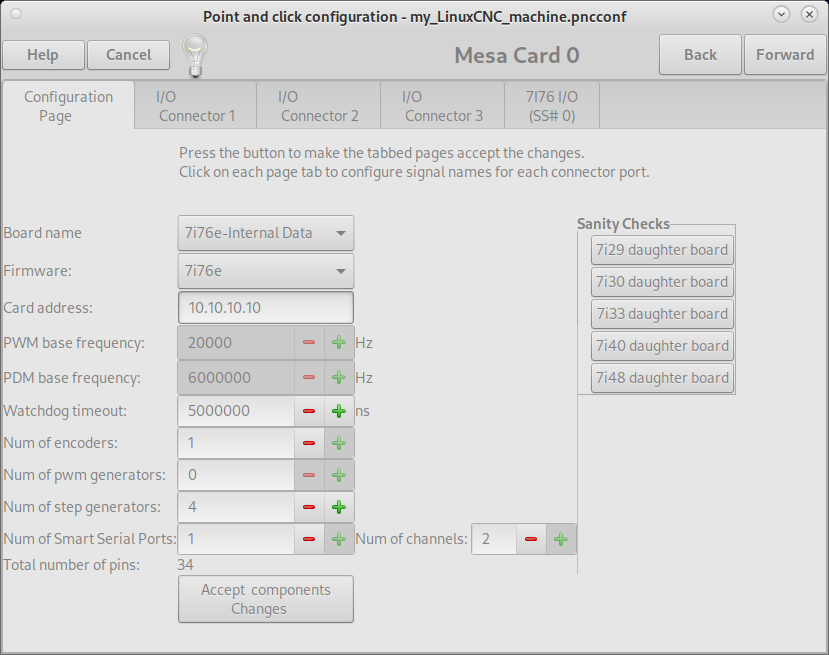Click the Num of step generators field
This screenshot has width=829, height=655.
click(236, 507)
